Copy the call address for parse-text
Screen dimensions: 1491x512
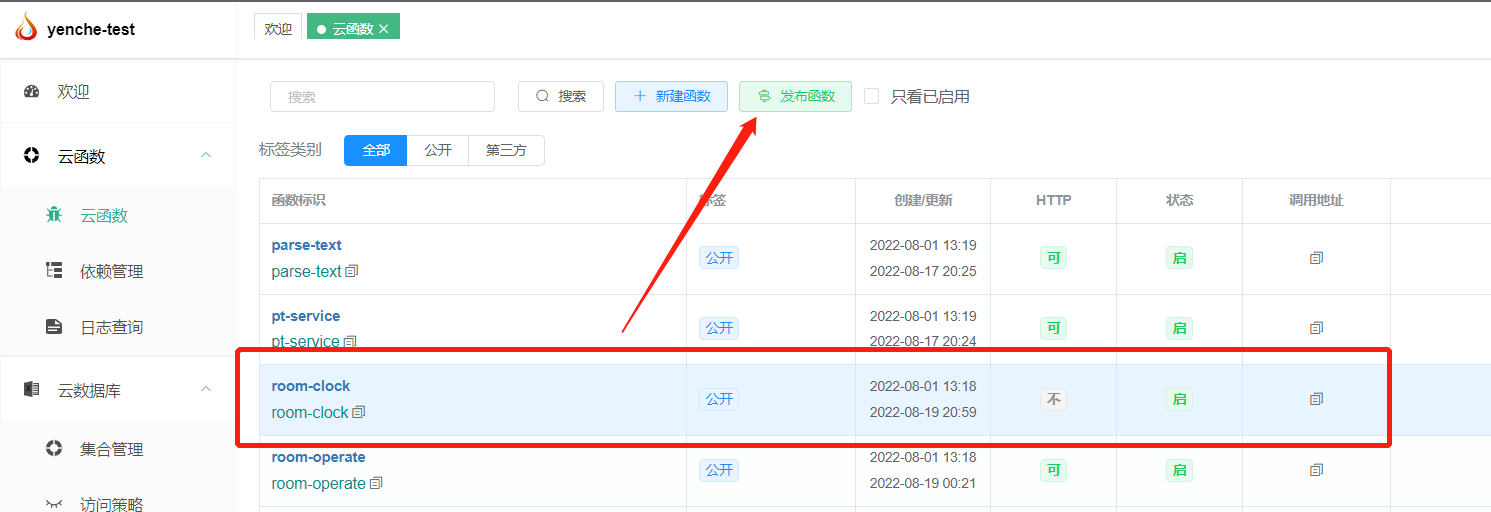(x=1316, y=258)
